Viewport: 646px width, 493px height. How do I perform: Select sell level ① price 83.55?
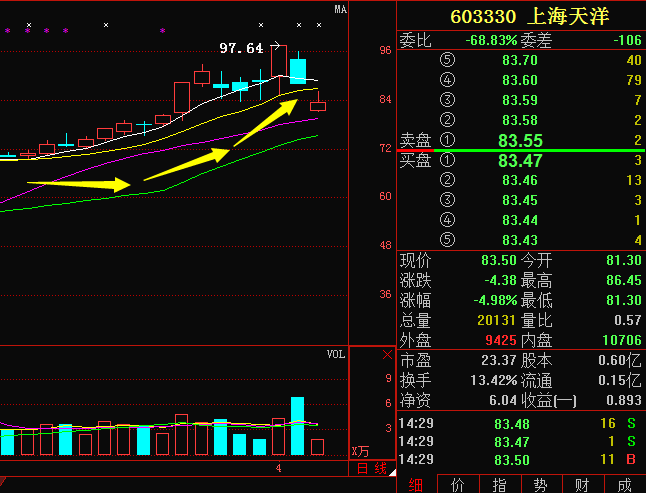pyautogui.click(x=520, y=140)
